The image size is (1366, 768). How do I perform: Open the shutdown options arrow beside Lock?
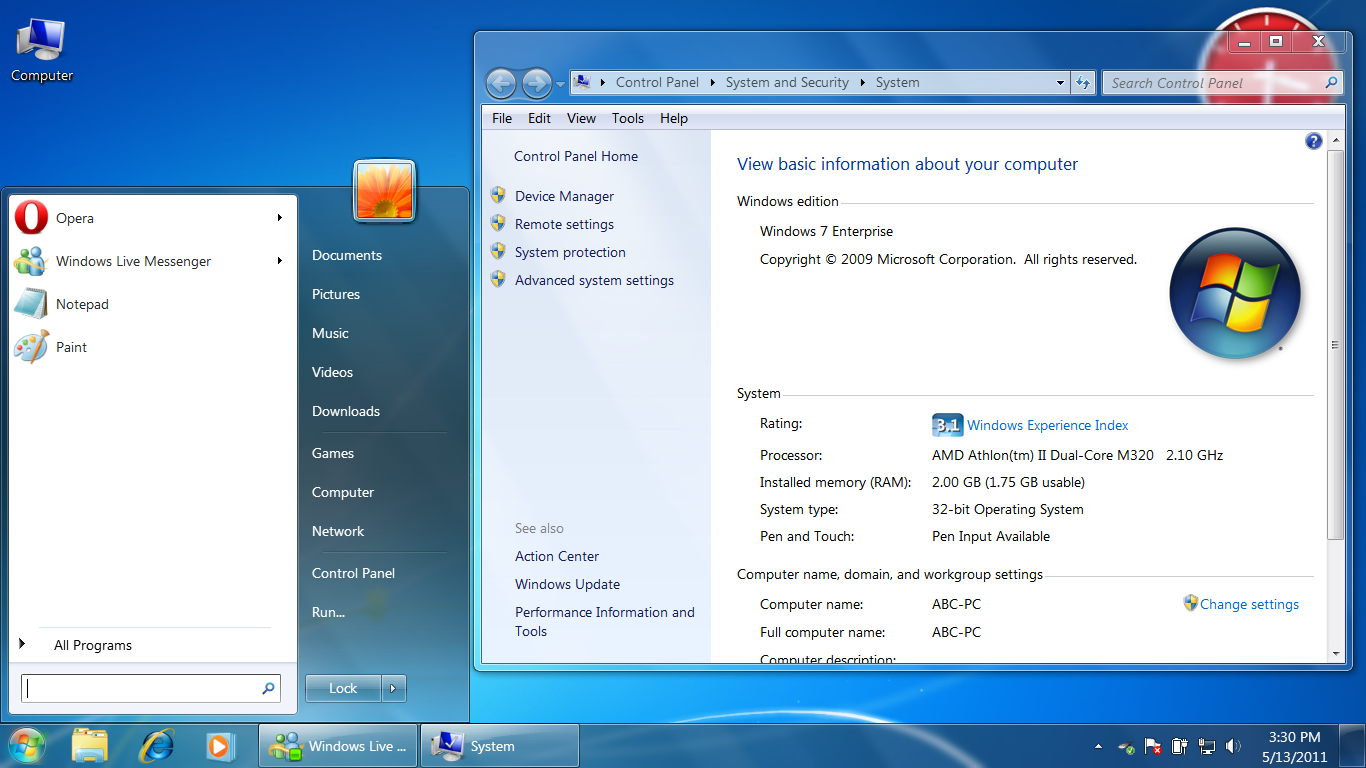tap(394, 688)
